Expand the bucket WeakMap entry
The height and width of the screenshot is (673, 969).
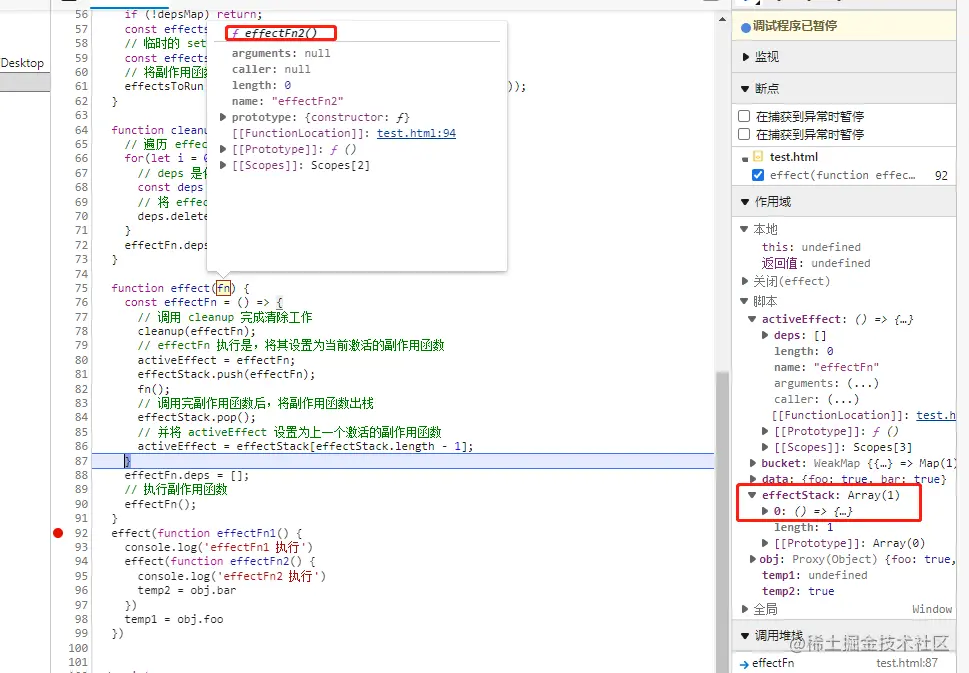pos(753,463)
